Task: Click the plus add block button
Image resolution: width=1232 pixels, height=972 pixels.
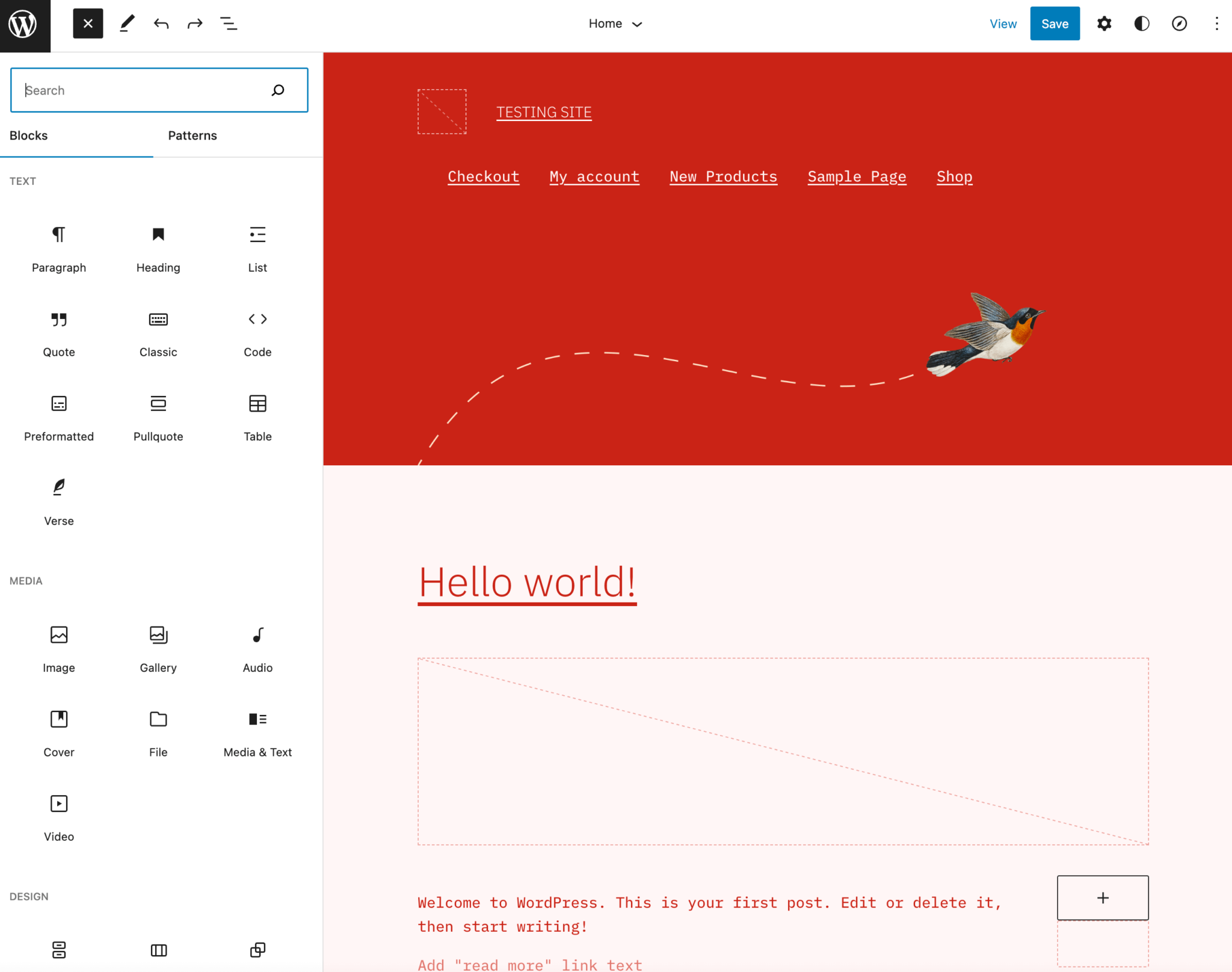Action: [x=1103, y=897]
